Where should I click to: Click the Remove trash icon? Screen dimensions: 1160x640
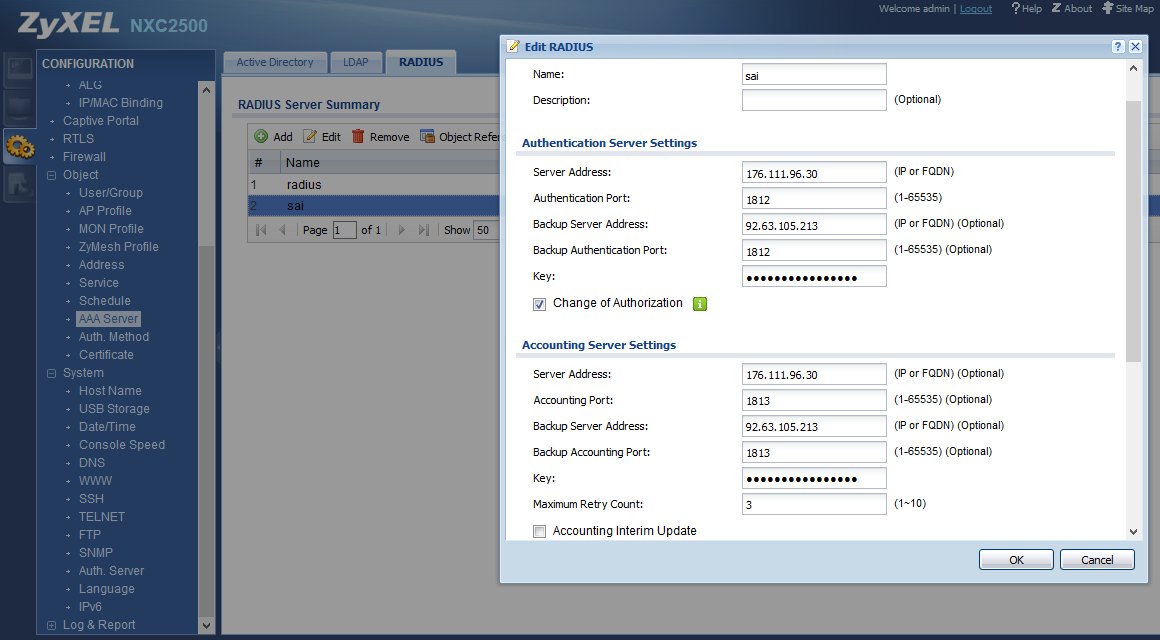(x=357, y=137)
